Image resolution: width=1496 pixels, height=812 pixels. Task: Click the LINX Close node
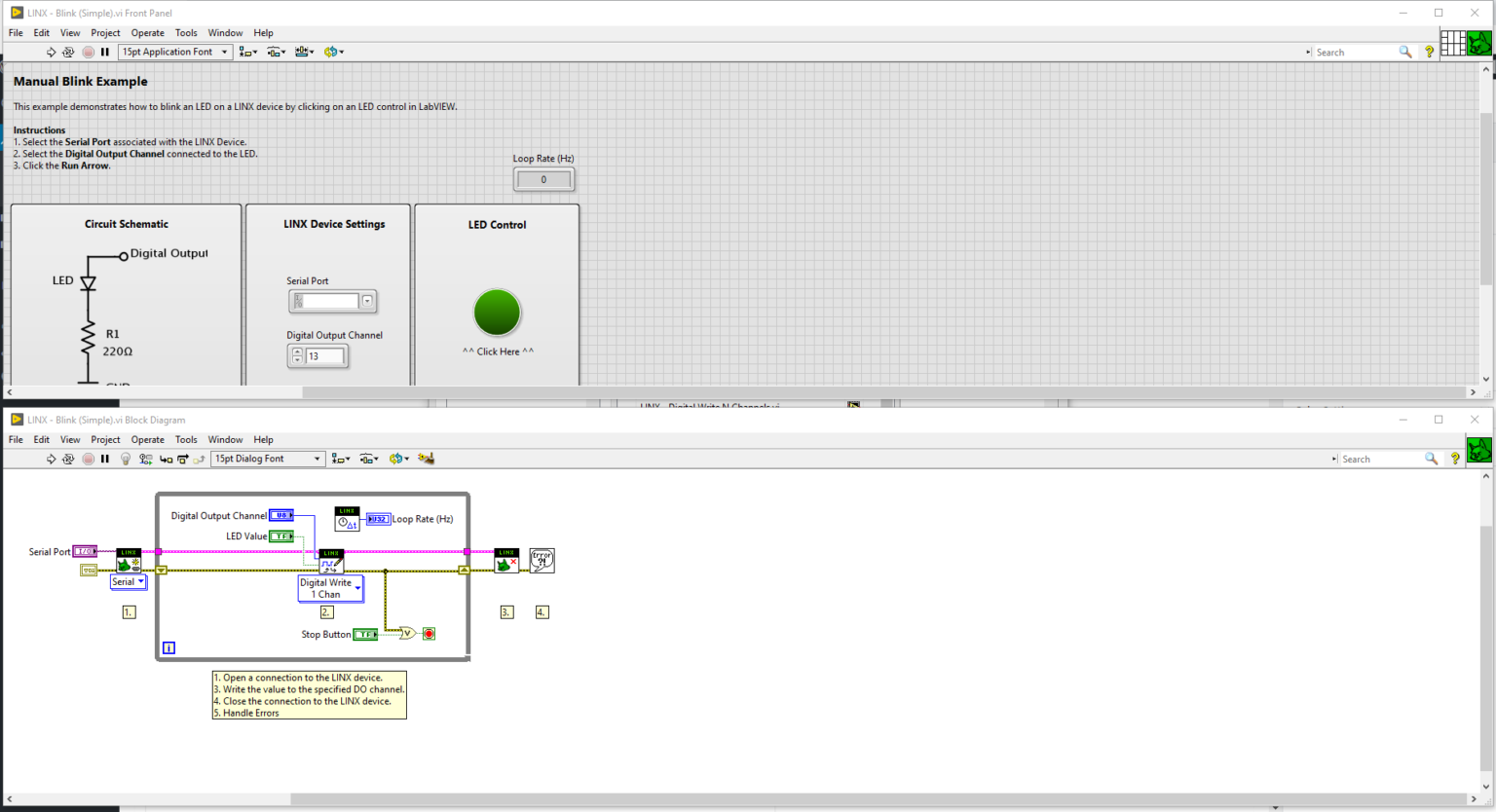506,561
